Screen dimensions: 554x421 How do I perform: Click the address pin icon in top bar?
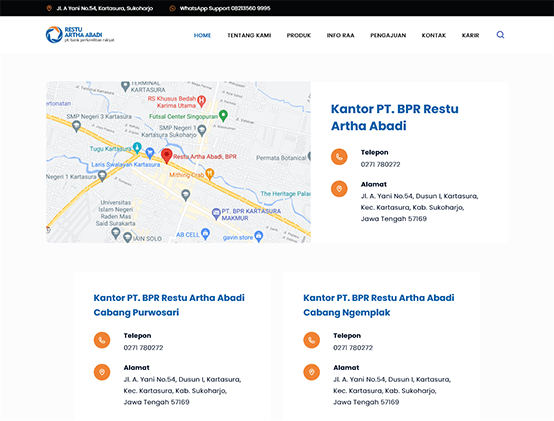pos(49,8)
